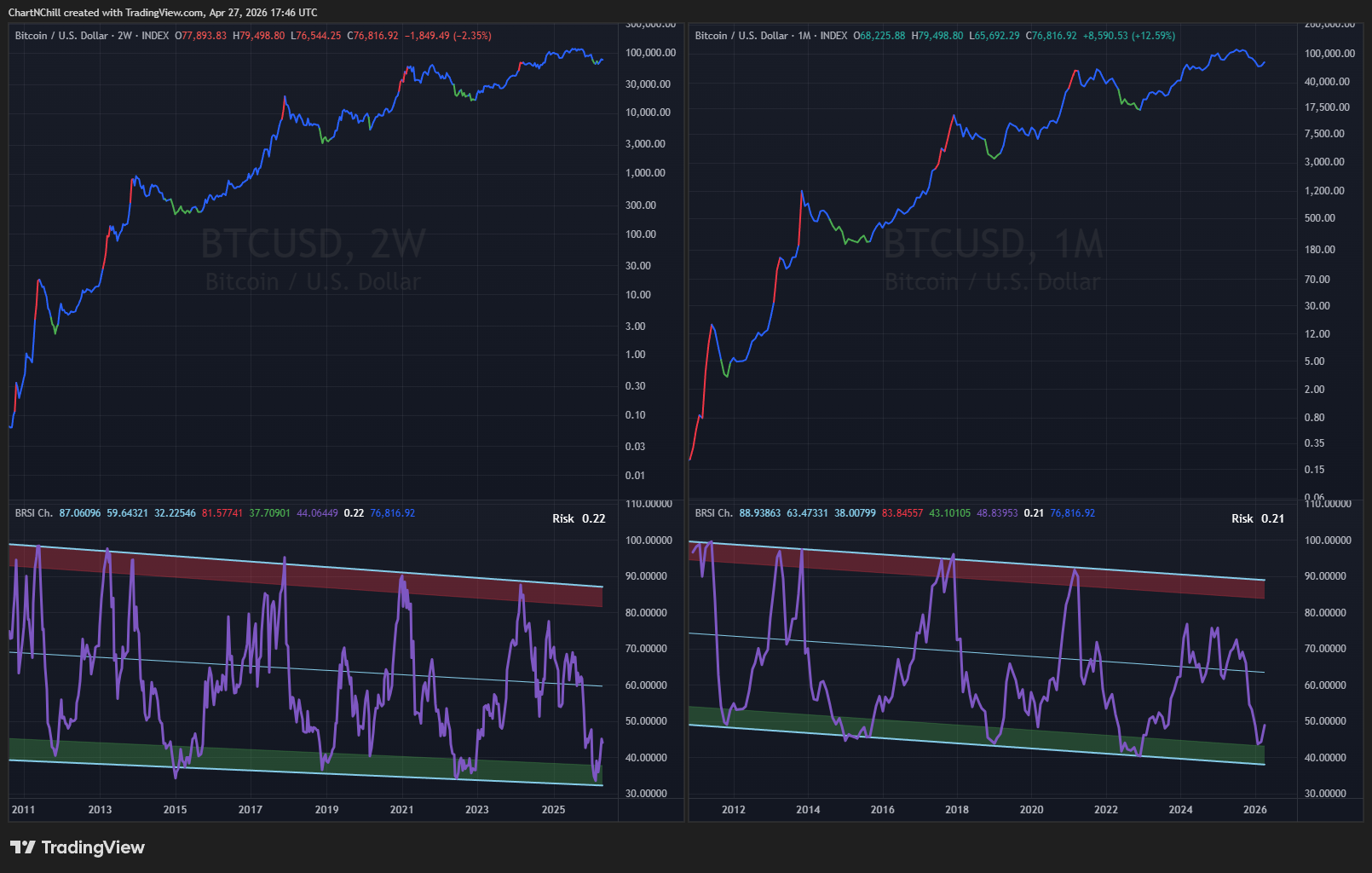Screen dimensions: 1372x873
Task: Click the 40,000.00 price axis label
Action: point(1328,82)
